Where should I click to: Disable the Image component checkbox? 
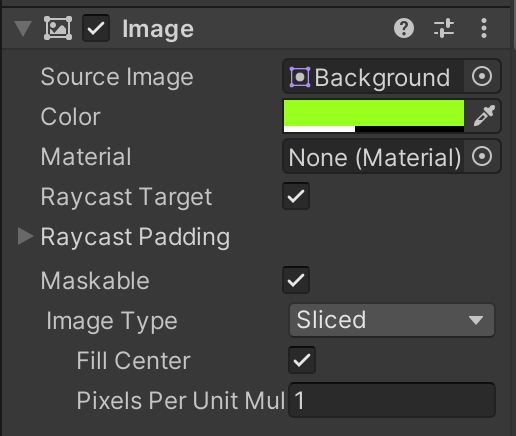pyautogui.click(x=96, y=28)
